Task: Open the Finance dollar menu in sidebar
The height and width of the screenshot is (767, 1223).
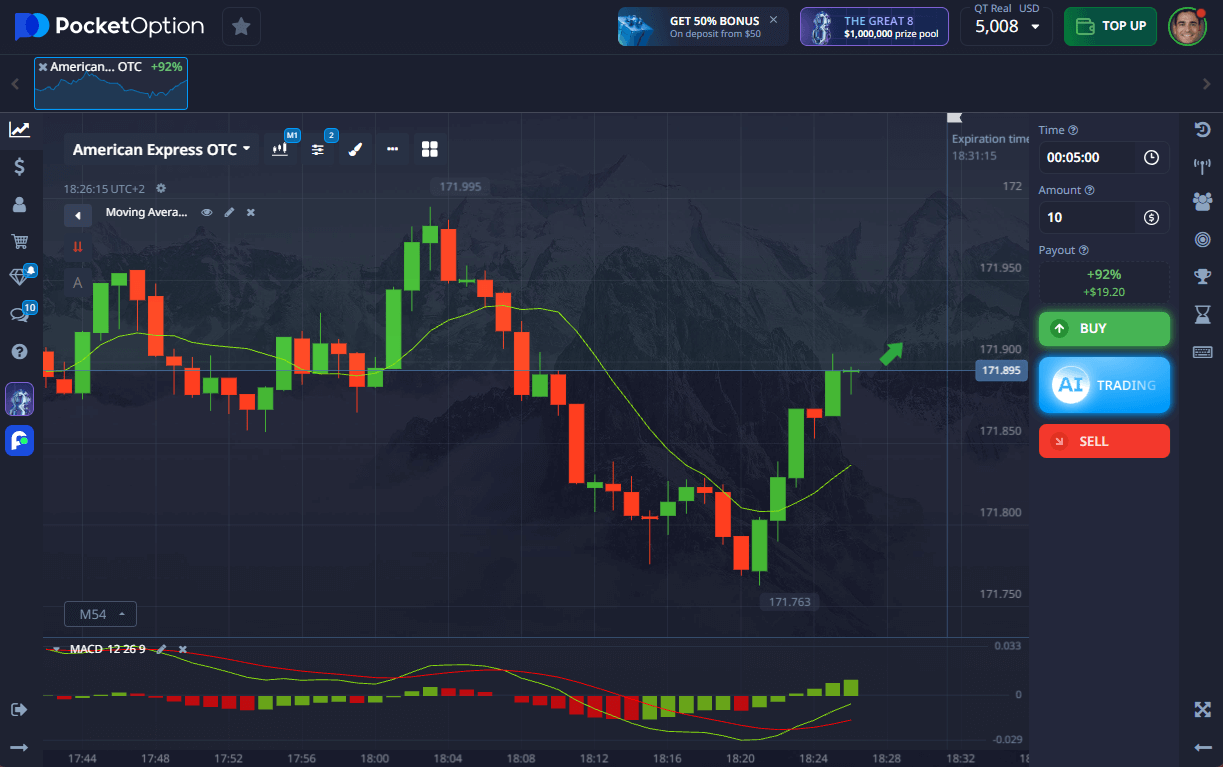Action: pos(19,167)
